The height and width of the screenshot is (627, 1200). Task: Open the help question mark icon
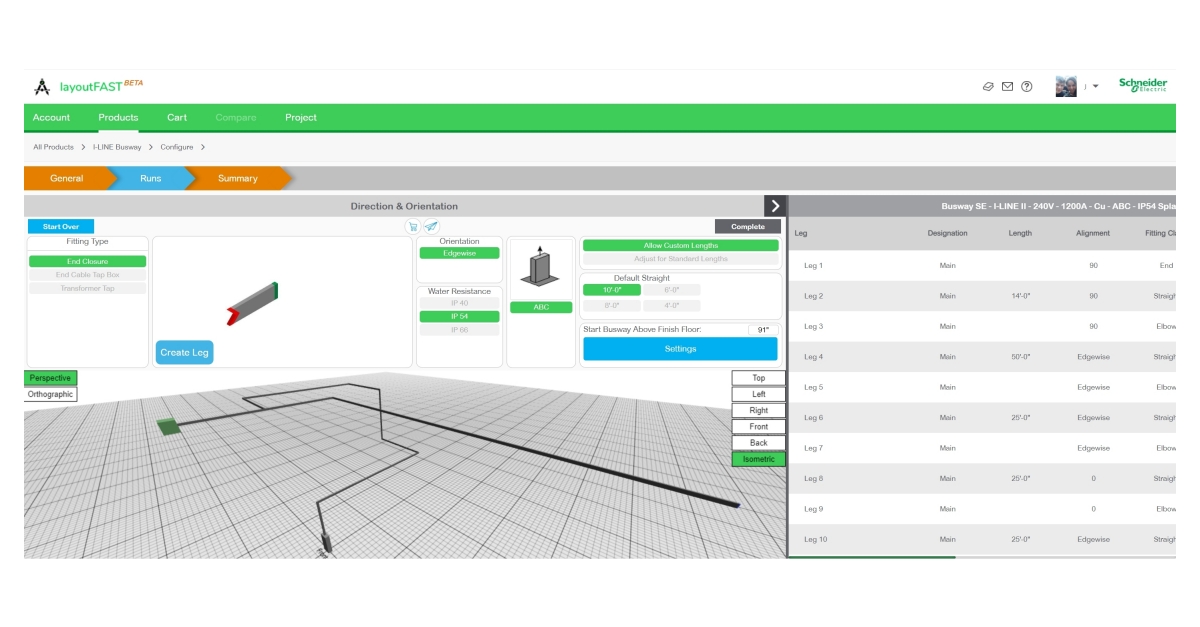[x=1026, y=87]
